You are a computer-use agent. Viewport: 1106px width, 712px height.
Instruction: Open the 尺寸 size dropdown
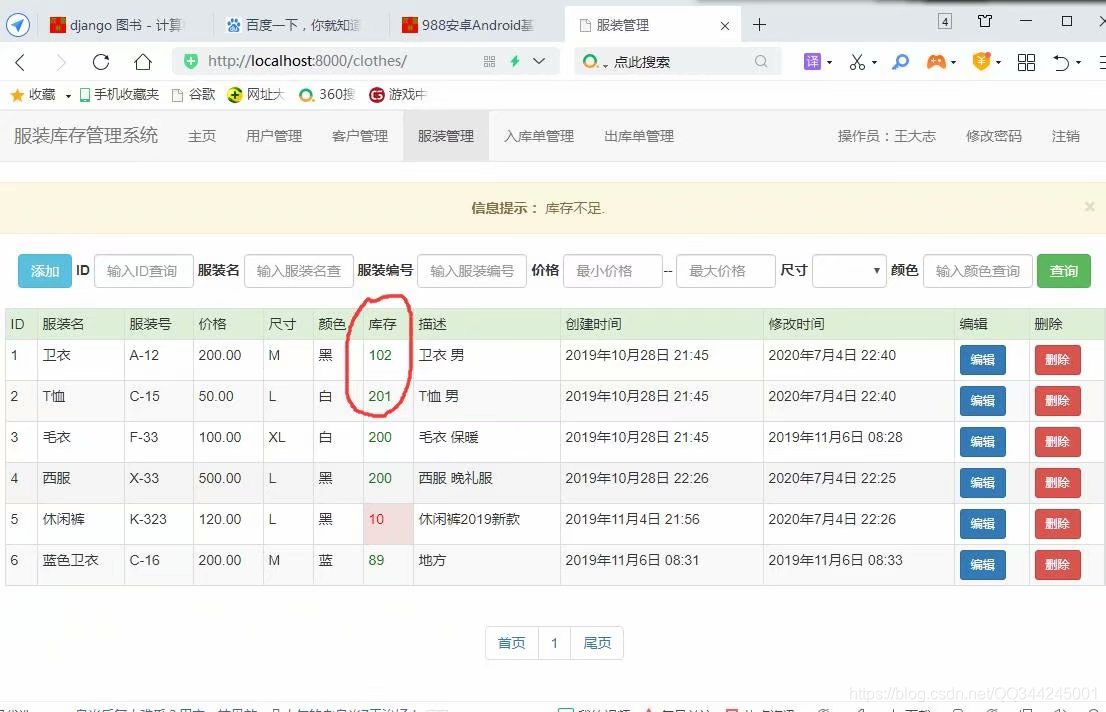[x=849, y=271]
